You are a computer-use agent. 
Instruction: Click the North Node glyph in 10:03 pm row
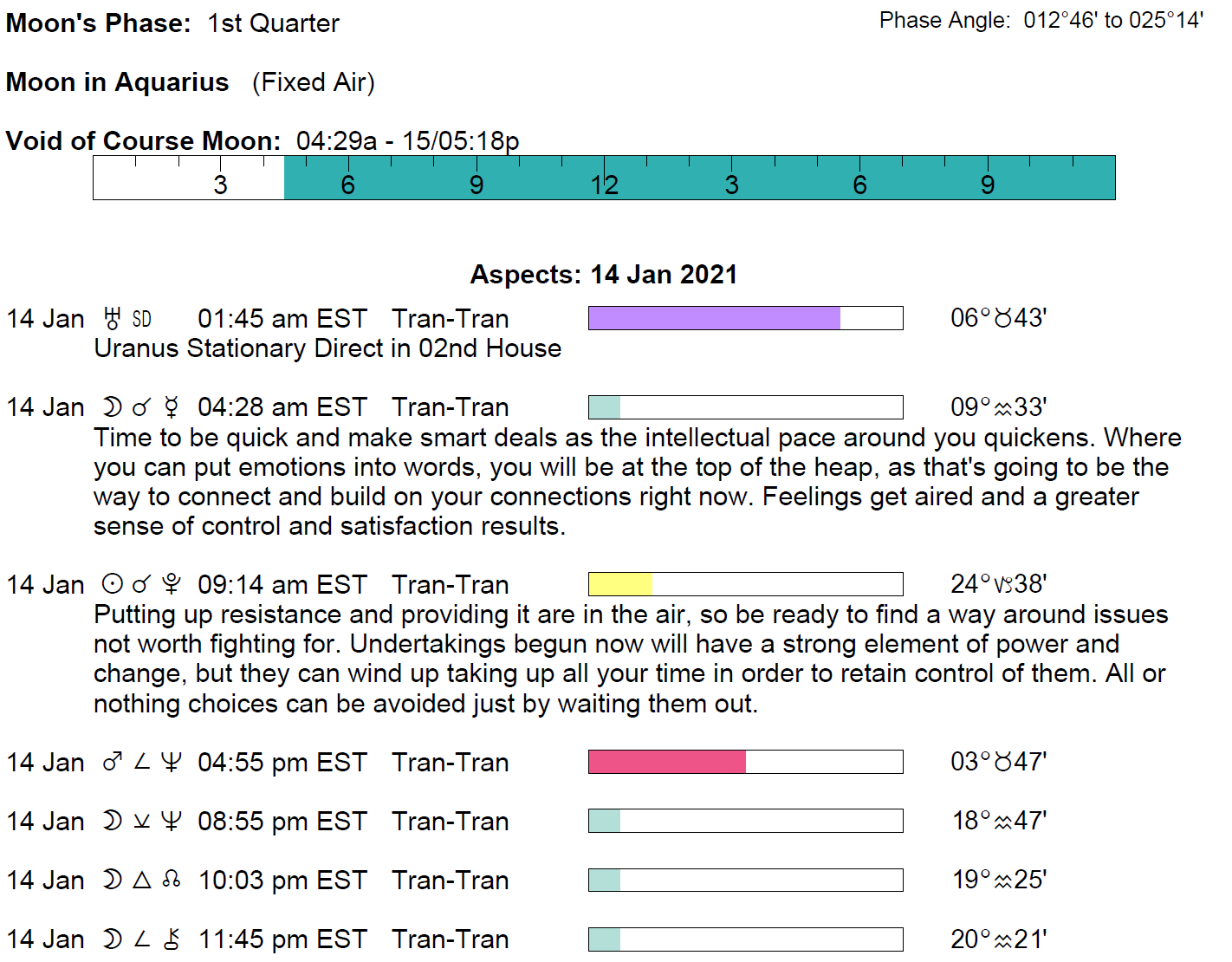tap(172, 881)
